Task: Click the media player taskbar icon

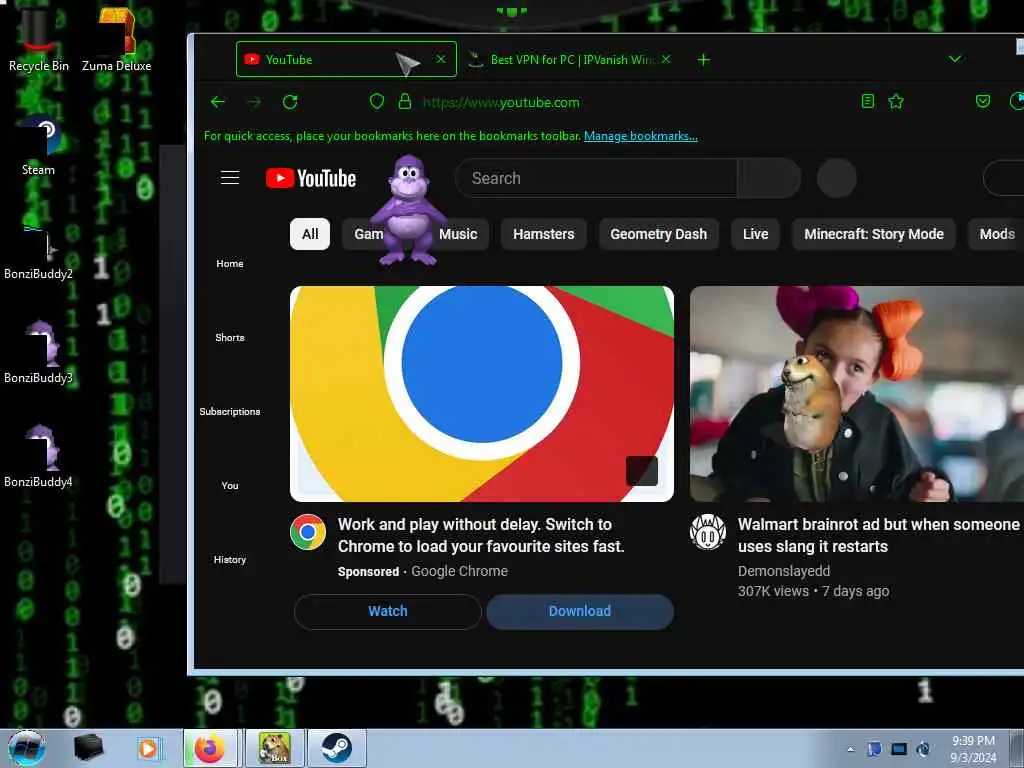Action: click(148, 748)
